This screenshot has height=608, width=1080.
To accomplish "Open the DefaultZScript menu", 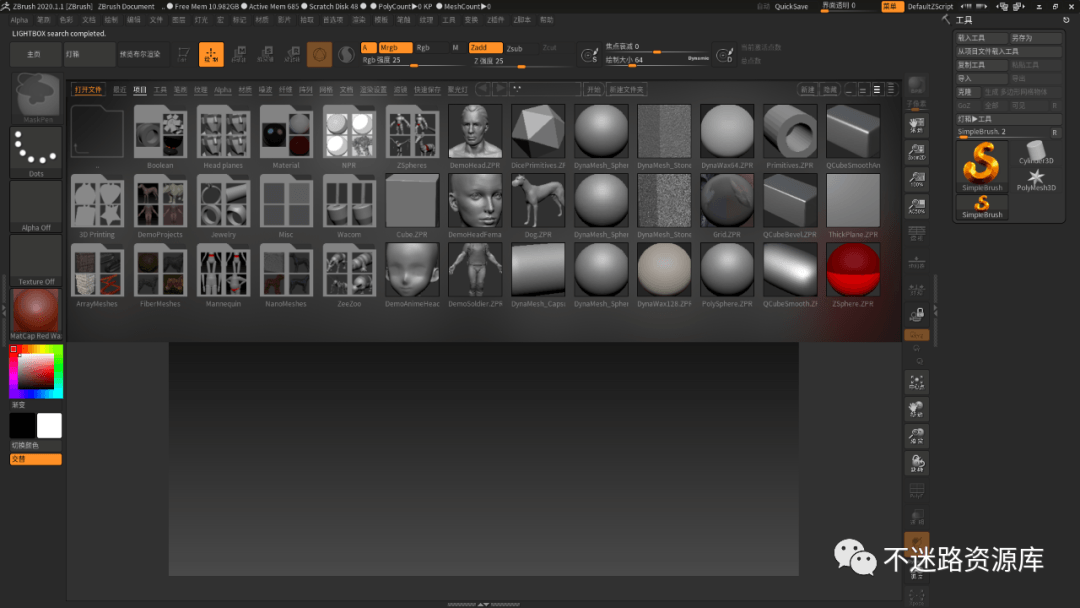I will (x=930, y=6).
